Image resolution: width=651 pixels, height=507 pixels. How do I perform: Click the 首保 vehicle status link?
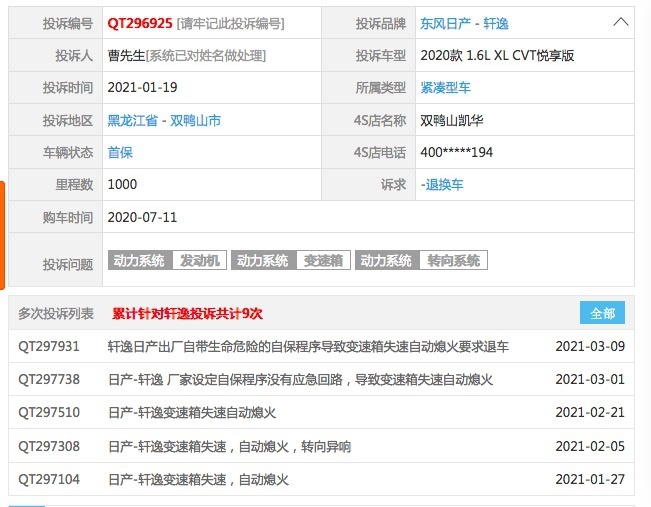point(120,152)
